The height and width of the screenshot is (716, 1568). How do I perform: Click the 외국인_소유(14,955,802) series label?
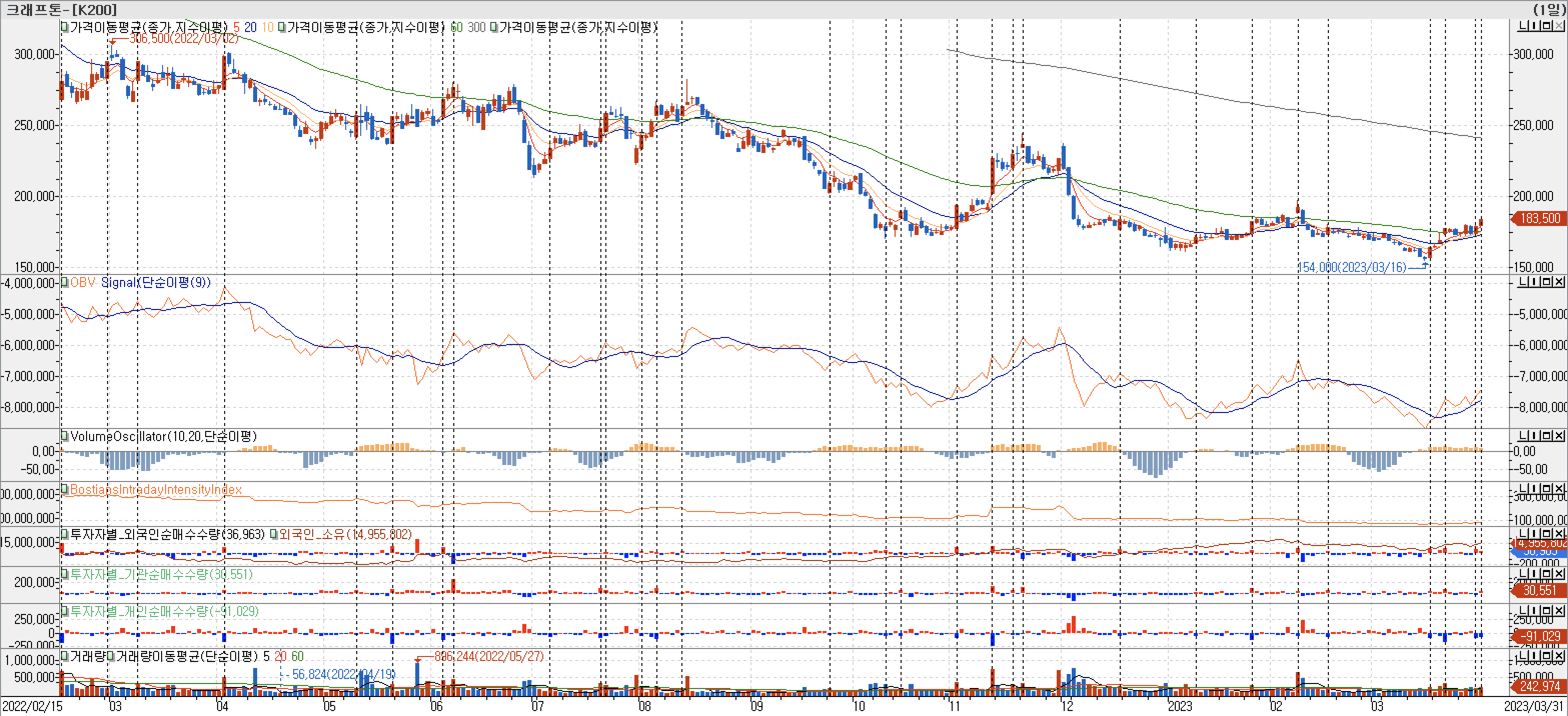345,534
